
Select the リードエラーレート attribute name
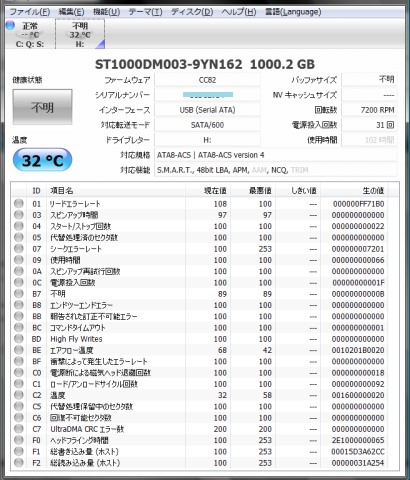[75, 204]
